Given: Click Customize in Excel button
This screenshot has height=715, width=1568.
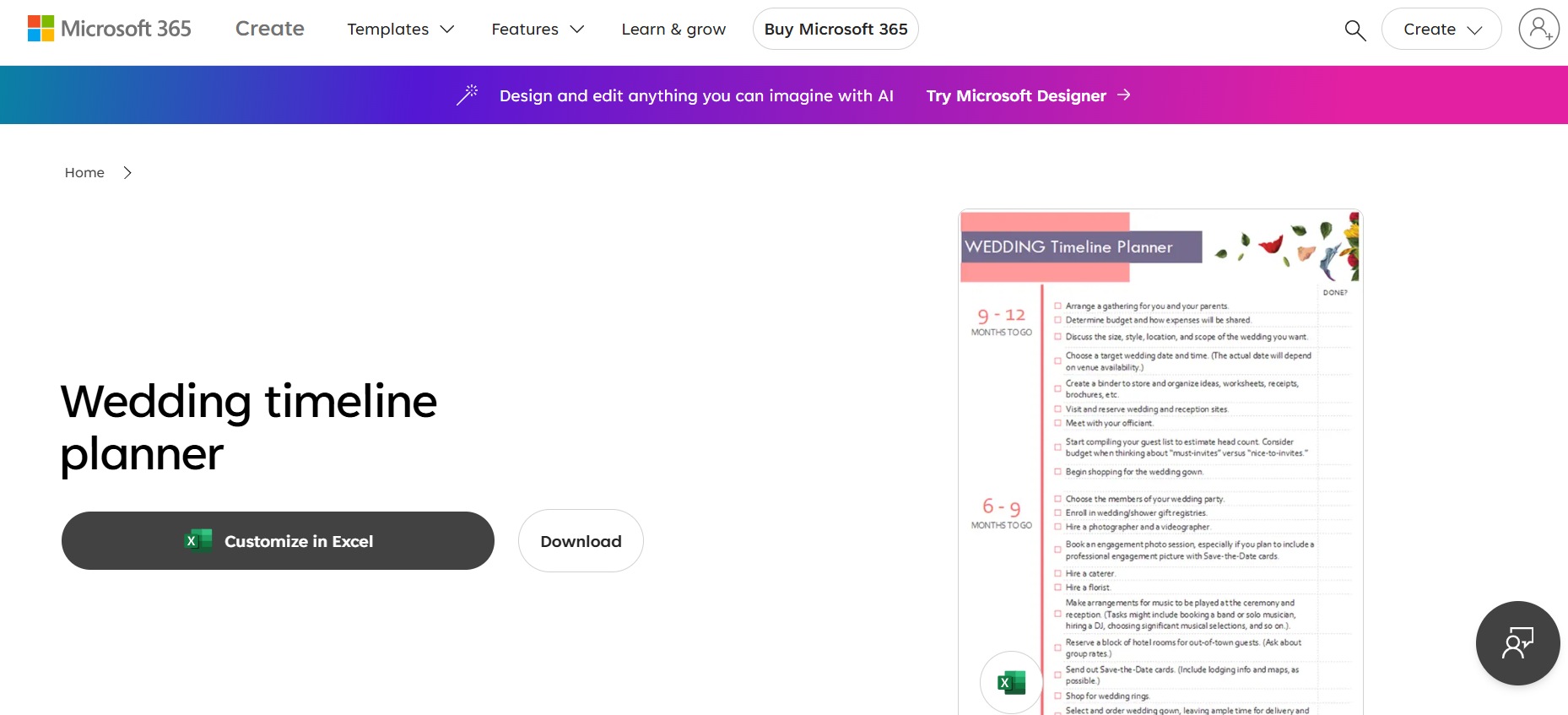Looking at the screenshot, I should [278, 540].
